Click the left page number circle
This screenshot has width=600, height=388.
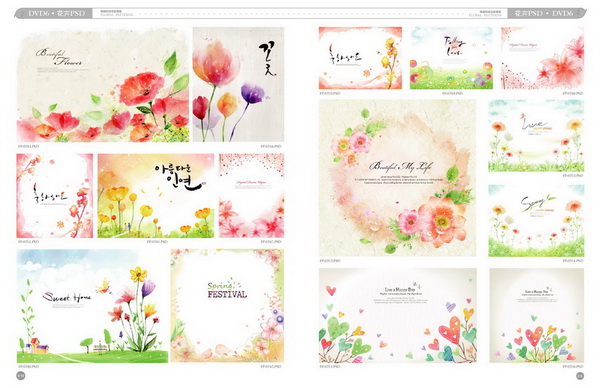(21, 376)
